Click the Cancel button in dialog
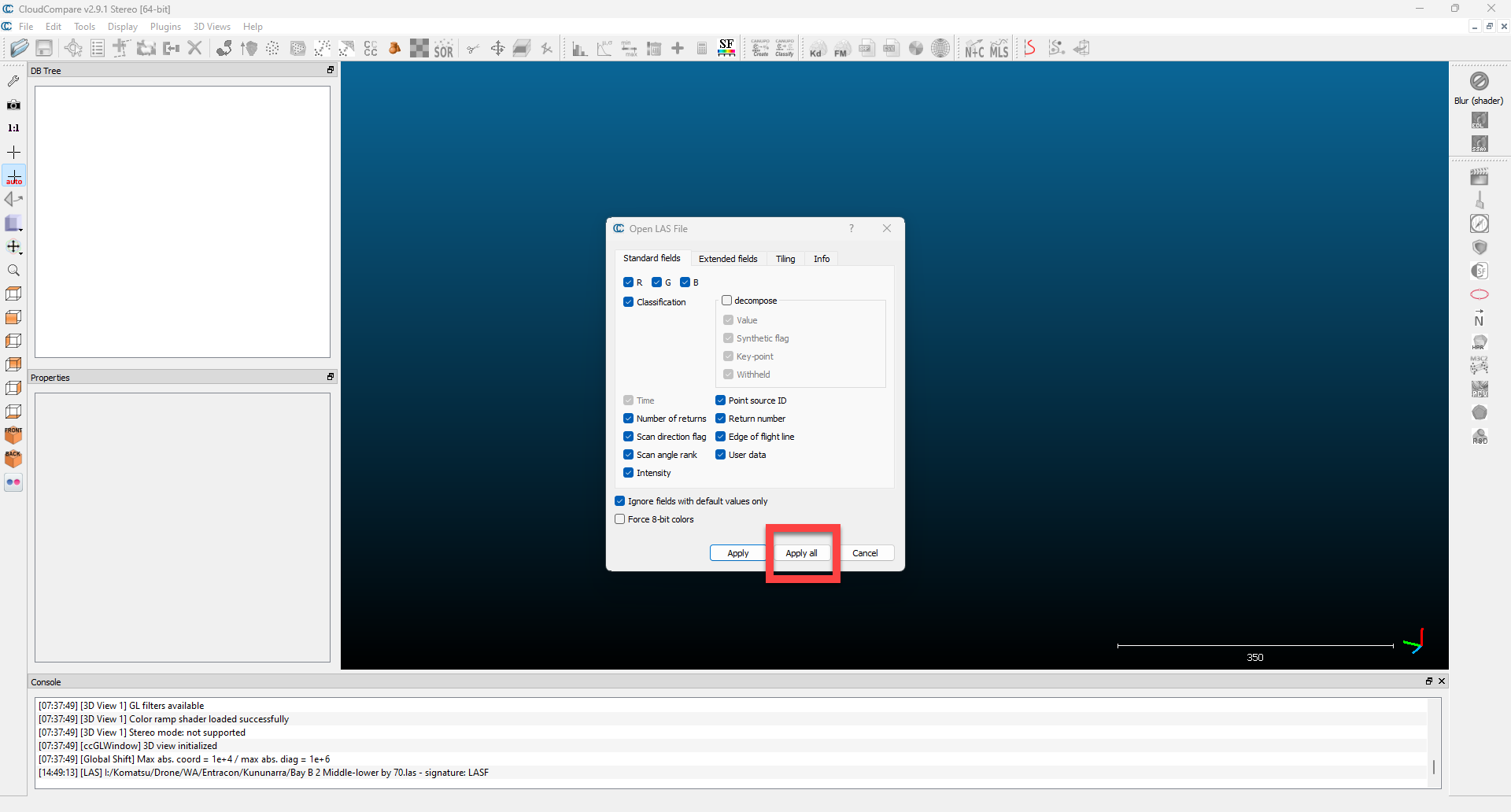This screenshot has width=1511, height=812. tap(865, 553)
